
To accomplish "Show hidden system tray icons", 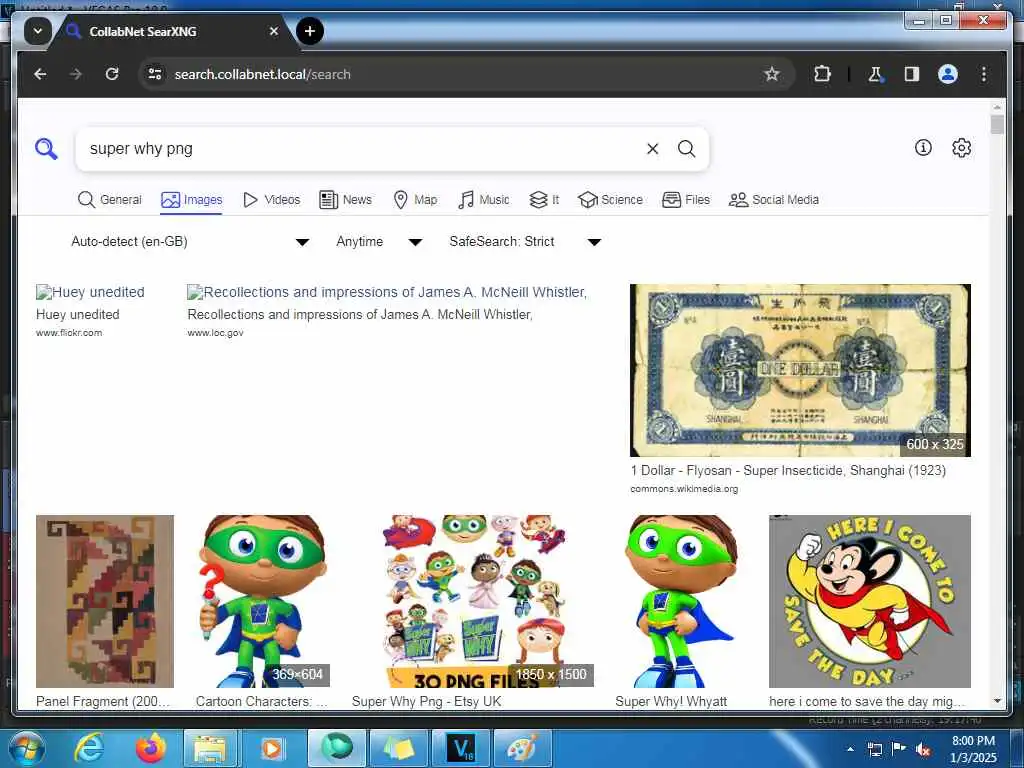I will (850, 749).
